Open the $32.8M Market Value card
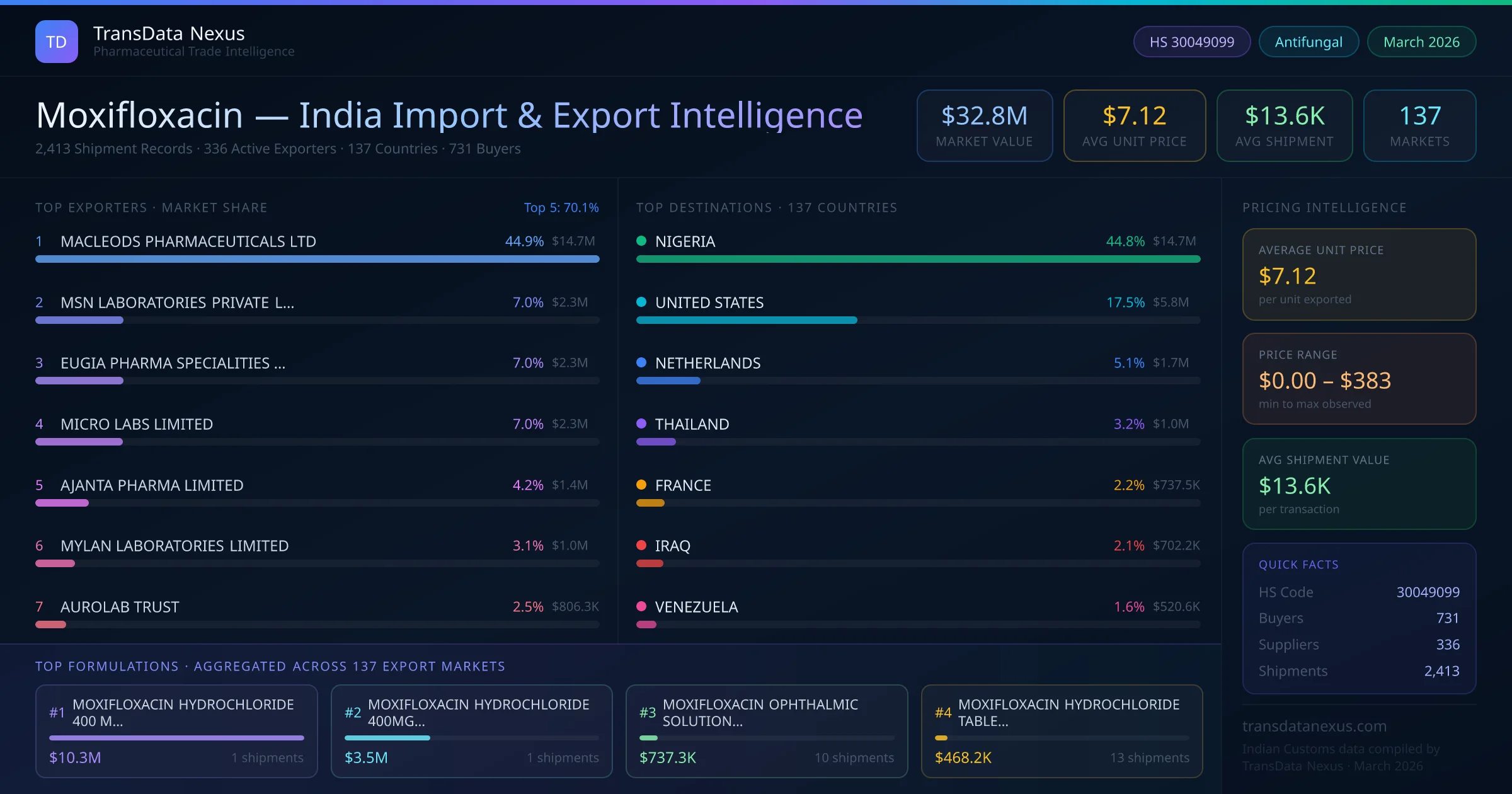 [x=984, y=125]
